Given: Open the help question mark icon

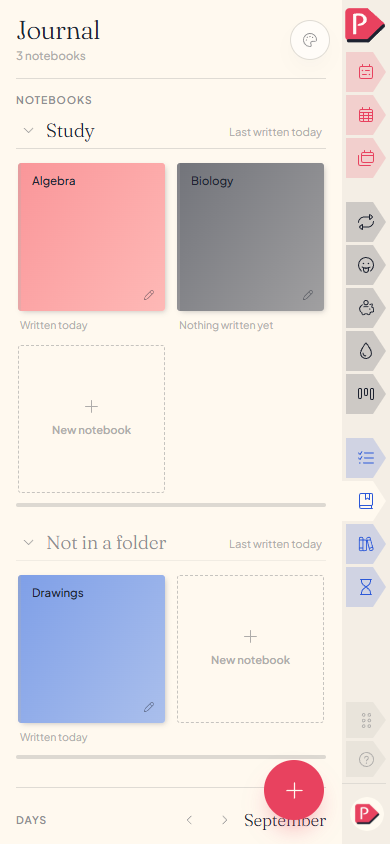Looking at the screenshot, I should pos(365,759).
